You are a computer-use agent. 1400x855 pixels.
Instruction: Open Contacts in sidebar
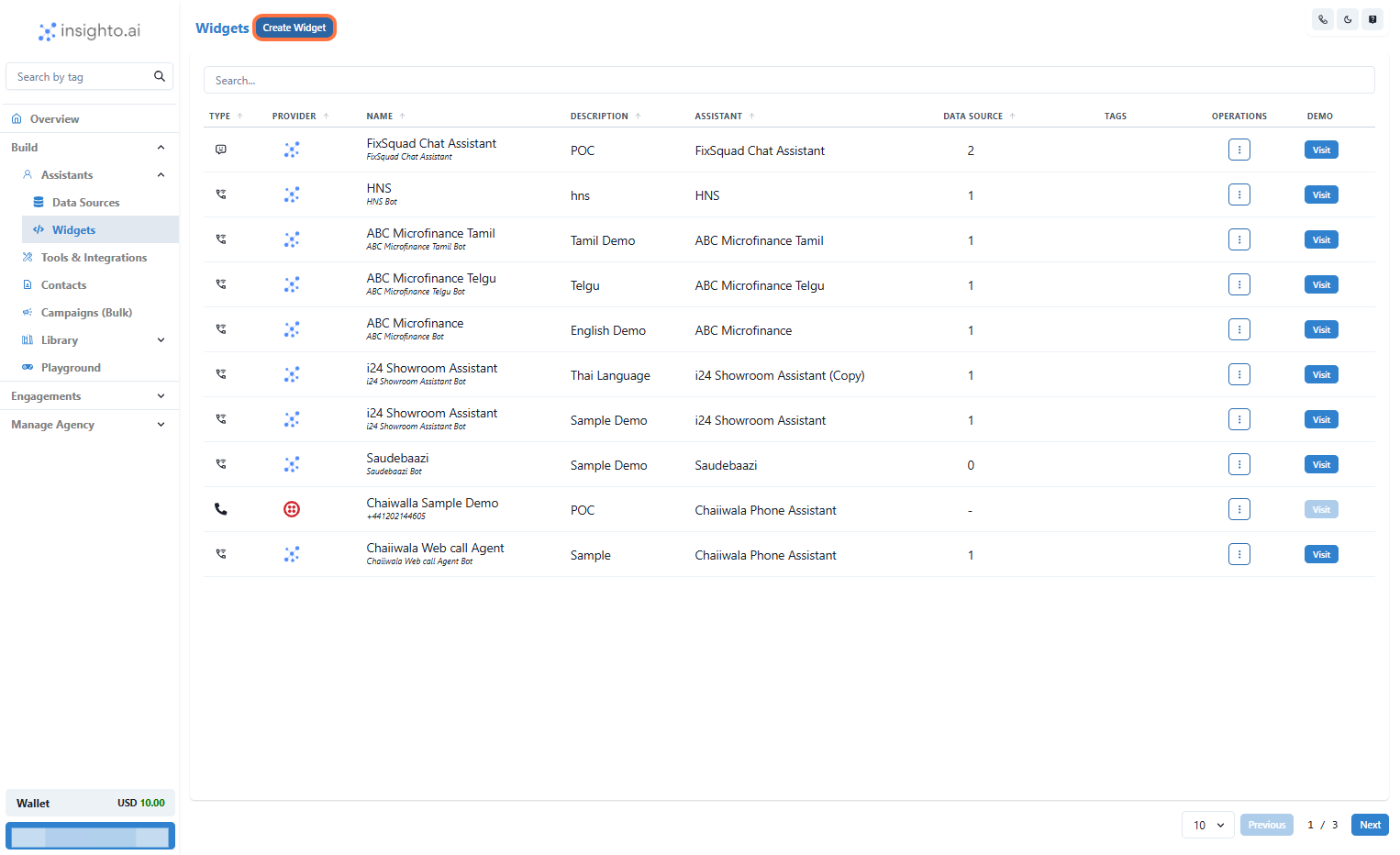[x=63, y=285]
